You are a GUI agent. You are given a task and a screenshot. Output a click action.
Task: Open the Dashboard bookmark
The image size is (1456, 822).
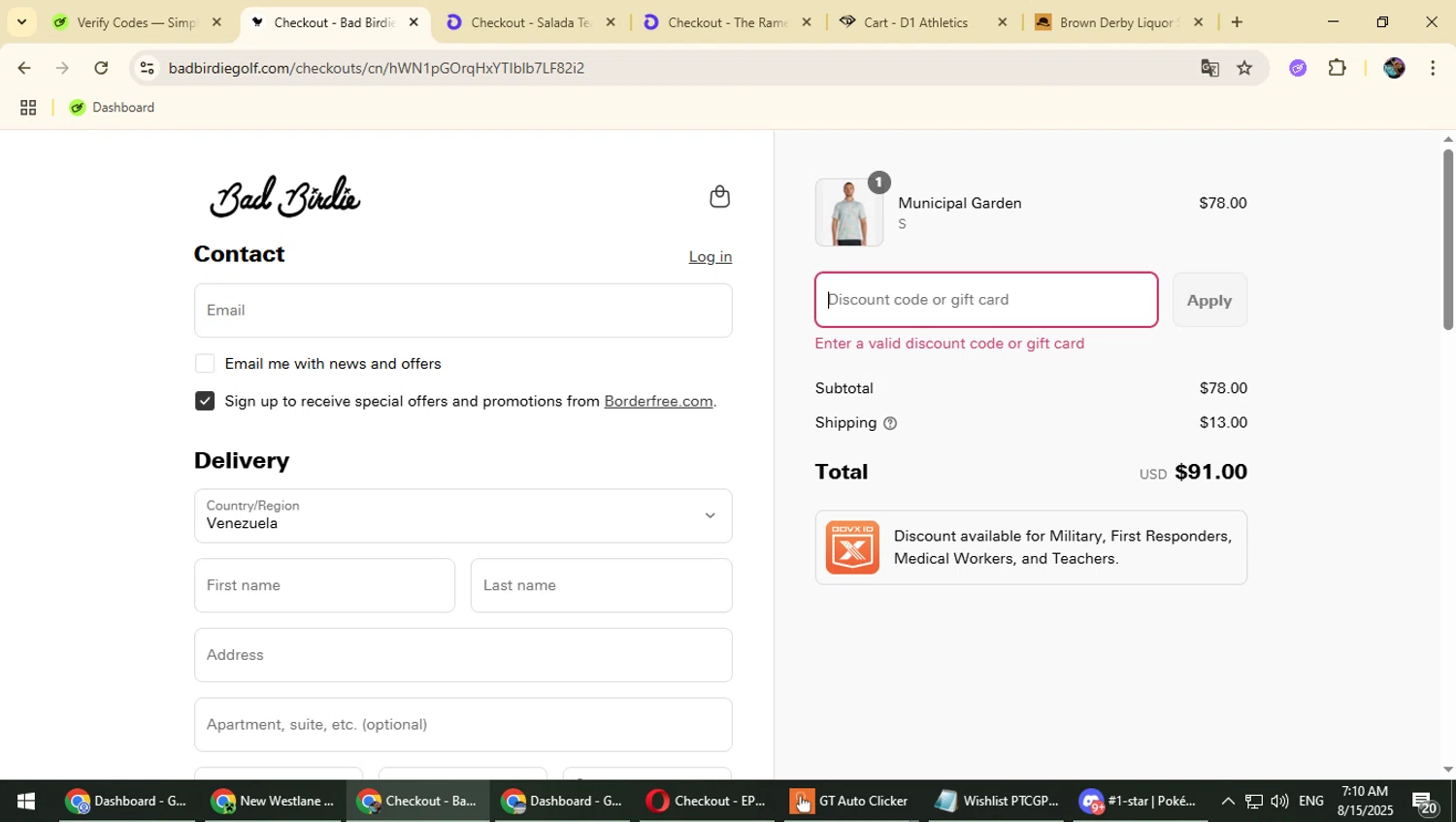point(112,108)
